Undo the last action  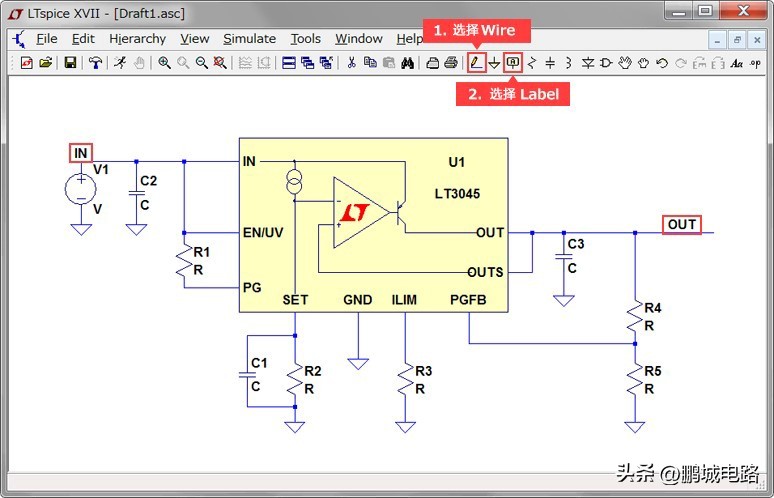point(662,63)
